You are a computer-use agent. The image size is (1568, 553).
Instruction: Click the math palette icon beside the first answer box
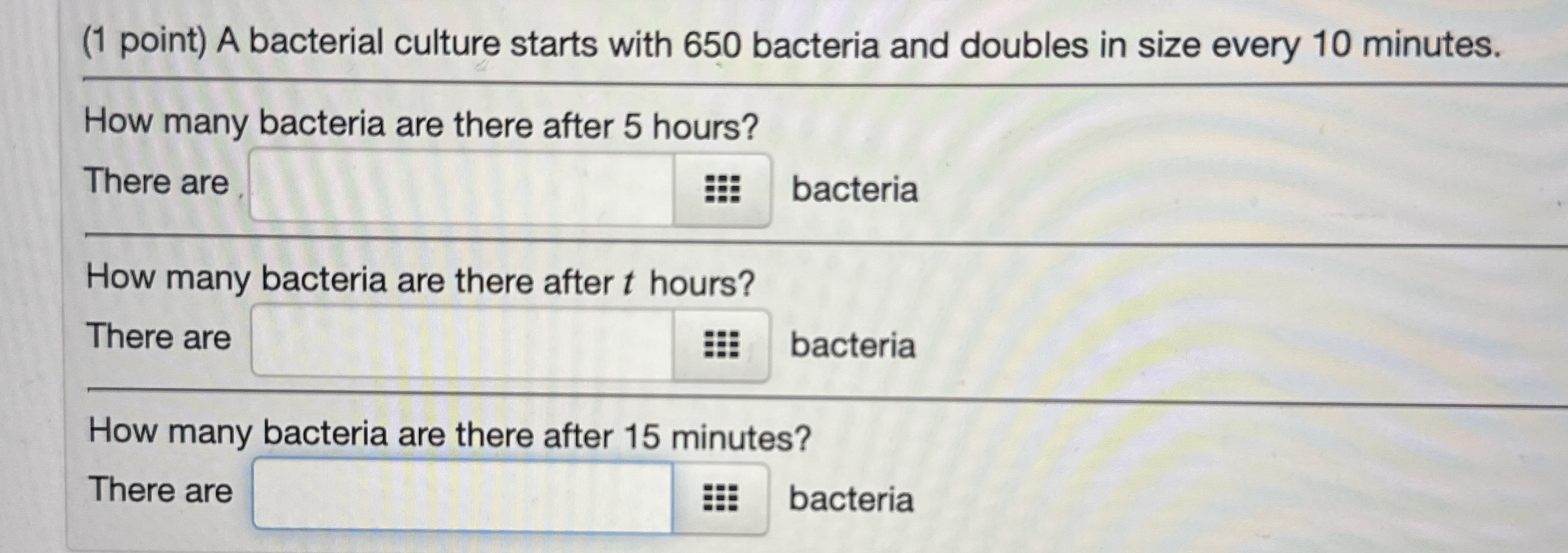(x=722, y=189)
